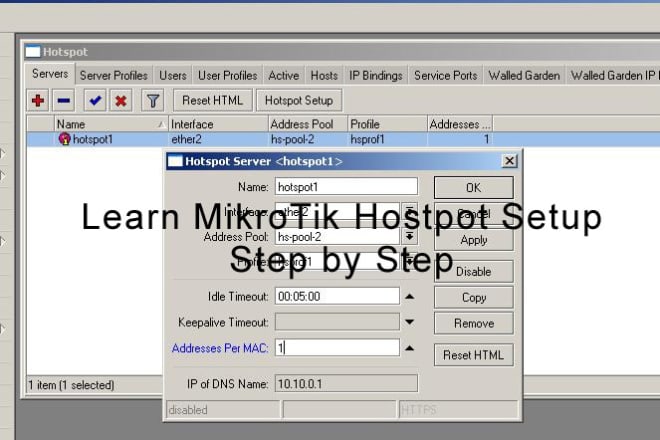The image size is (660, 440).
Task: Open the Server Profiles tab
Action: coord(114,75)
